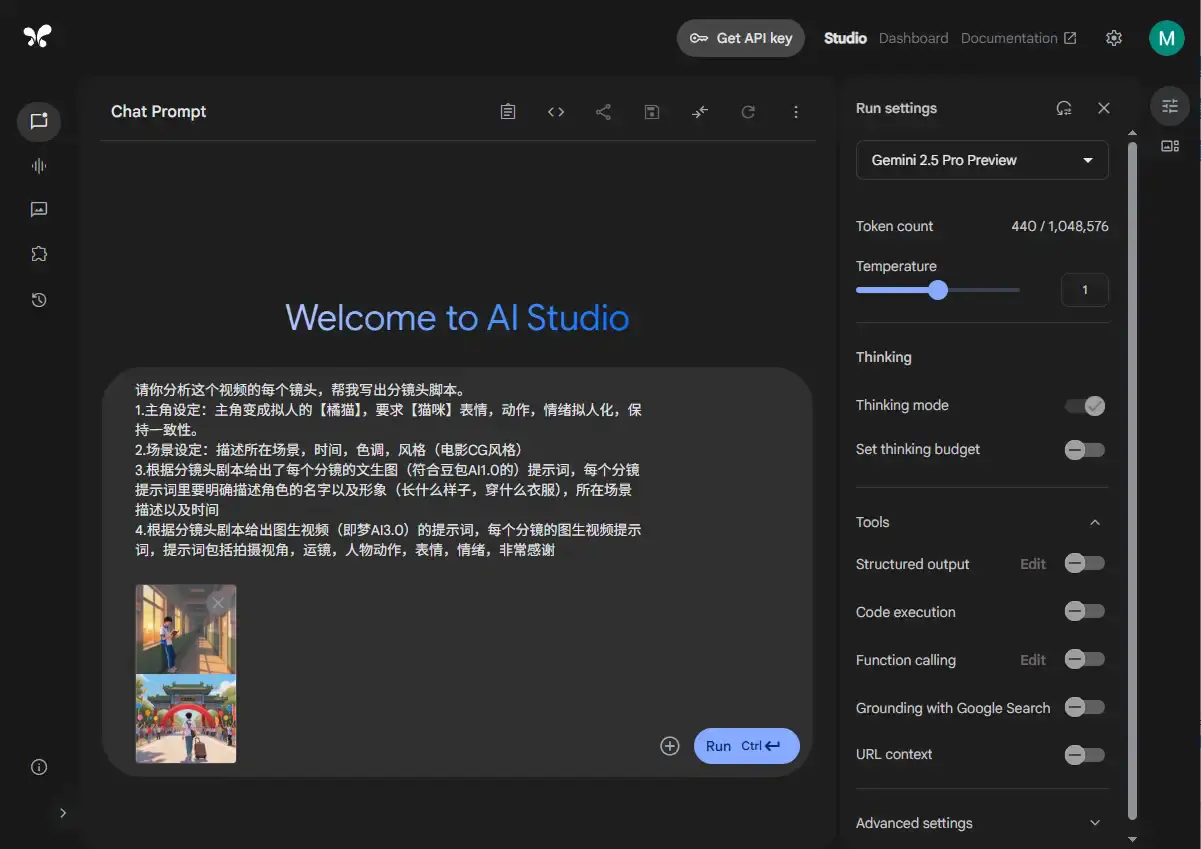Click the Get code icon
The image size is (1201, 849).
pos(555,111)
